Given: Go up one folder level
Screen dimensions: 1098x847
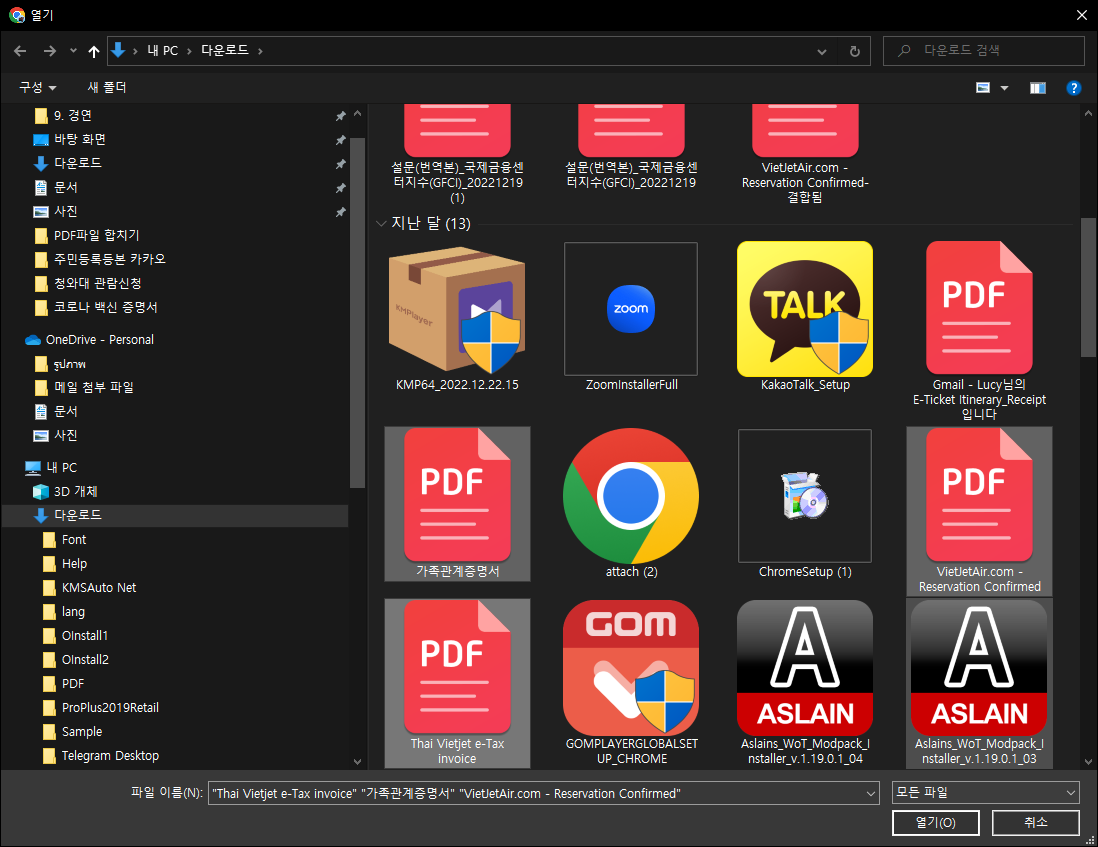Looking at the screenshot, I should tap(94, 51).
